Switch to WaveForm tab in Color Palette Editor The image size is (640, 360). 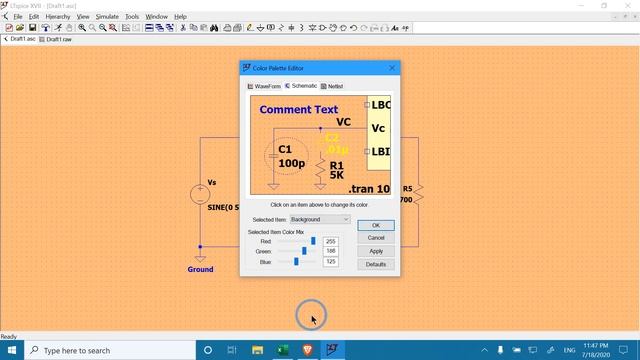click(x=264, y=86)
